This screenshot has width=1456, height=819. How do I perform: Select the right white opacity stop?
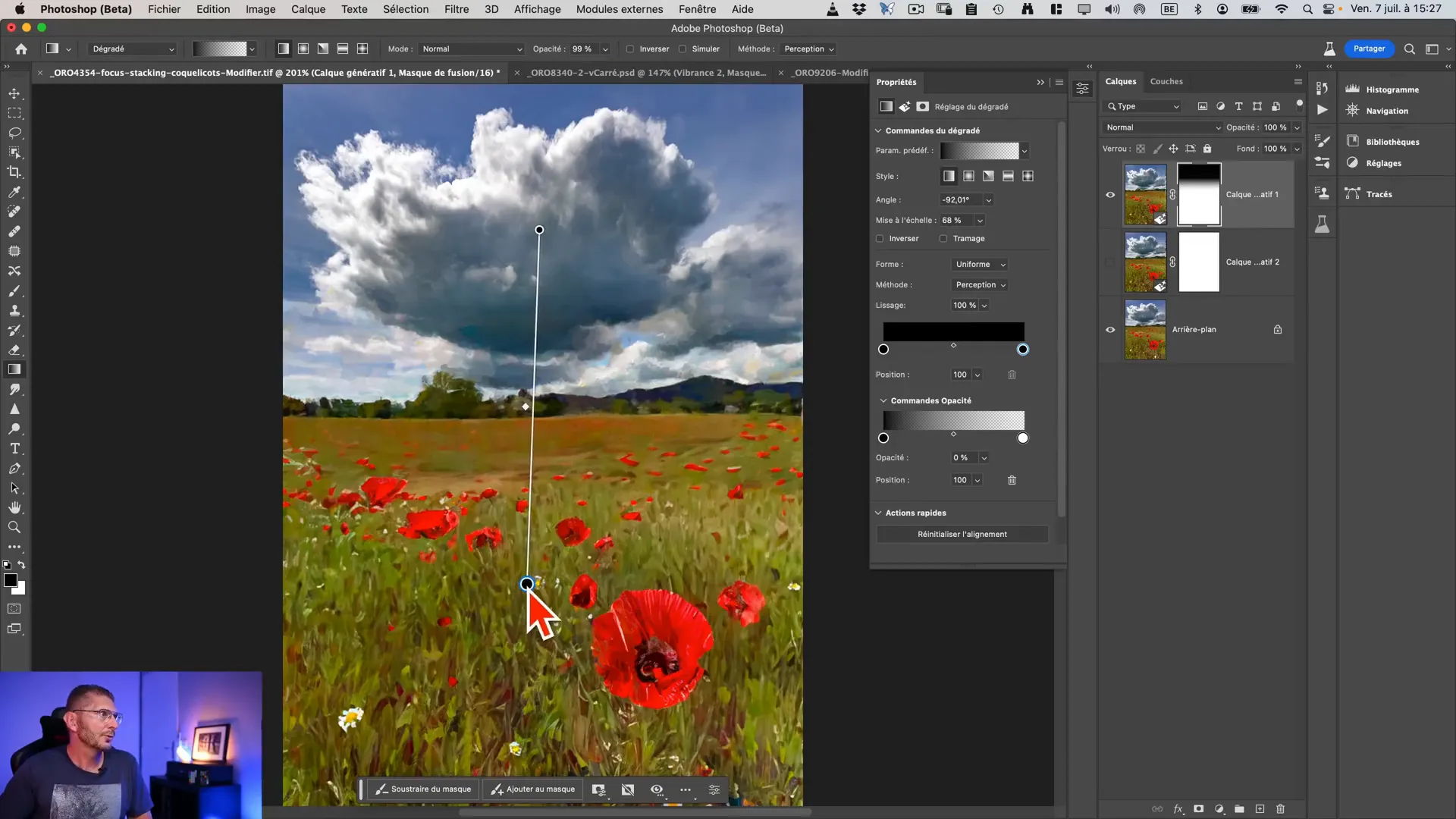point(1023,438)
